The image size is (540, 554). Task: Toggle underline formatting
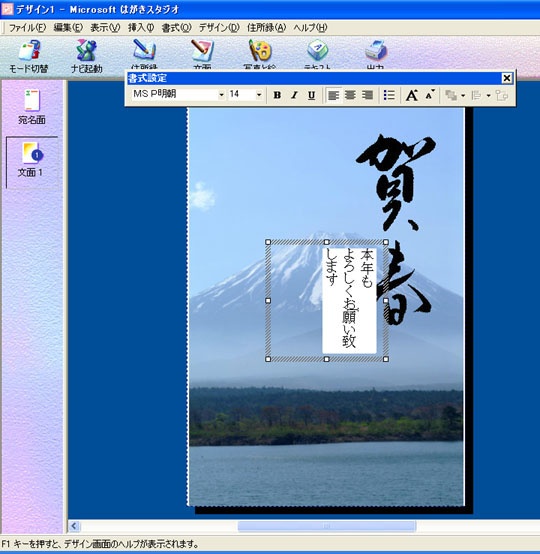(x=311, y=95)
